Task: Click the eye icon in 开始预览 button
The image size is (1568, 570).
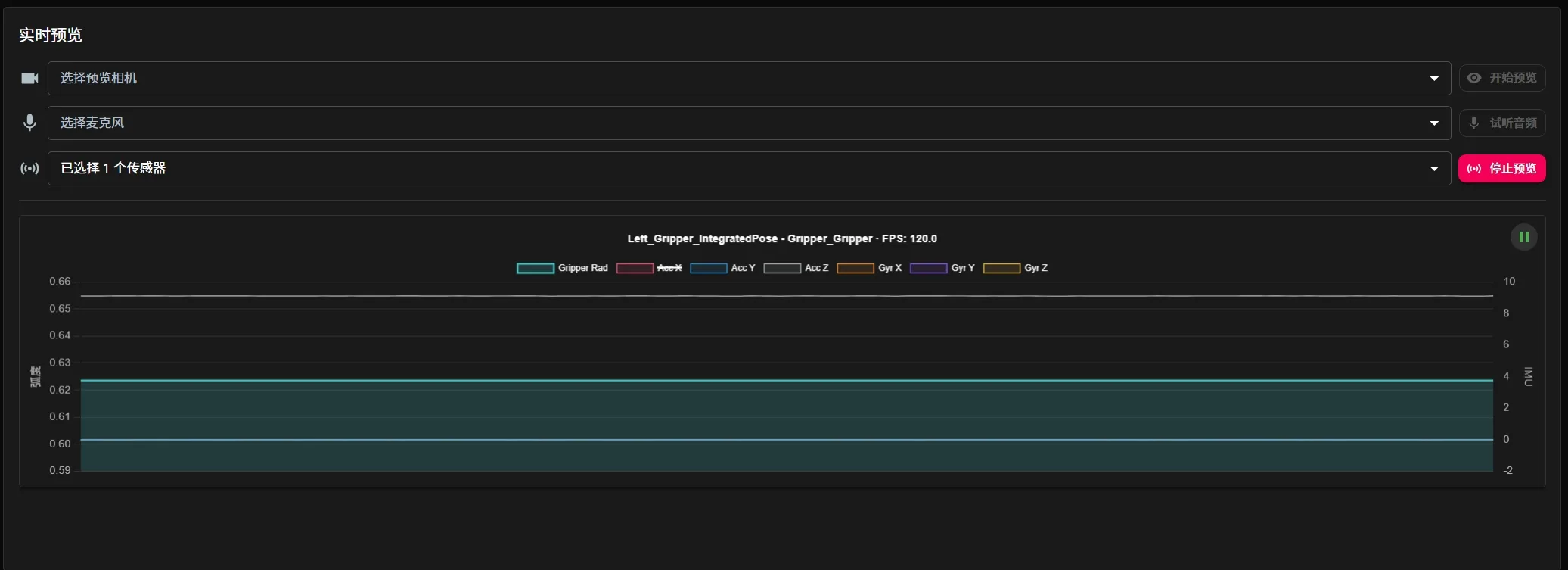Action: click(1473, 78)
